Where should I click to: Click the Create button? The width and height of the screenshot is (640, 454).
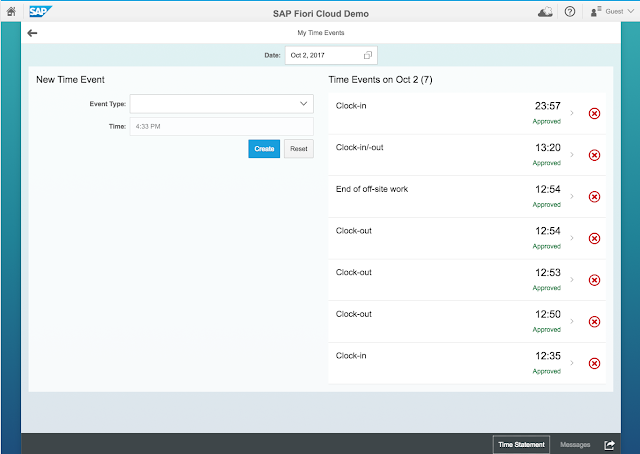click(x=264, y=149)
